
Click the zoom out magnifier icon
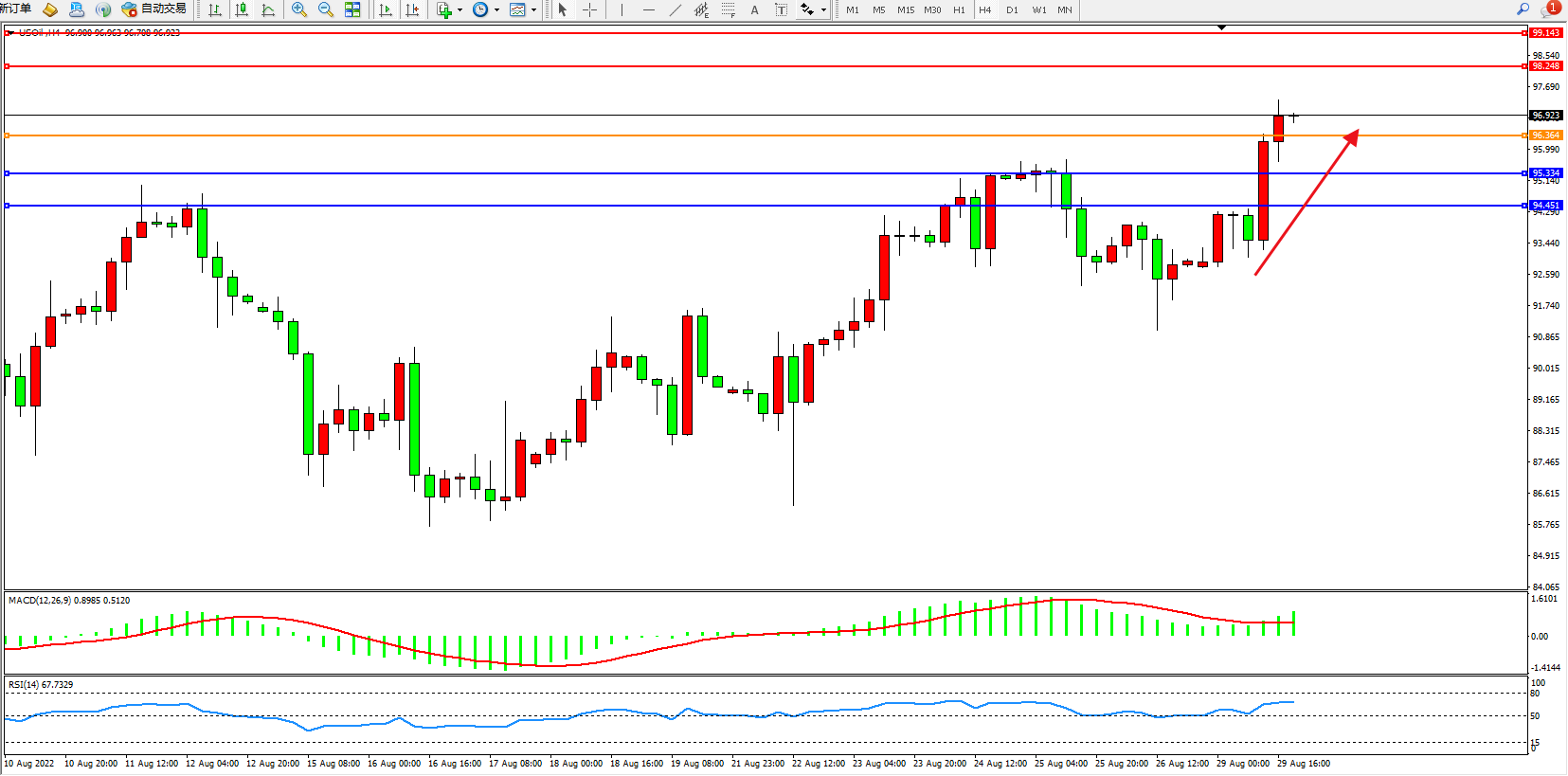326,9
